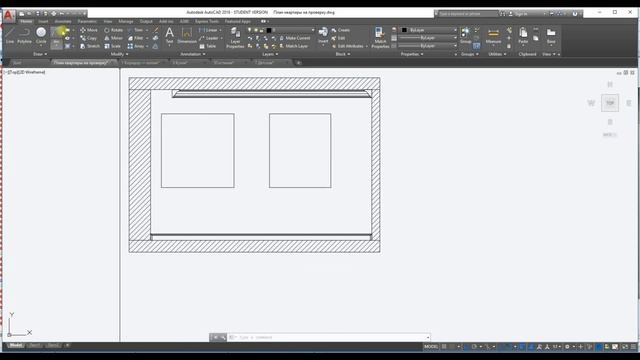Image resolution: width=640 pixels, height=360 pixels.
Task: Click the Move tool
Action: click(89, 30)
